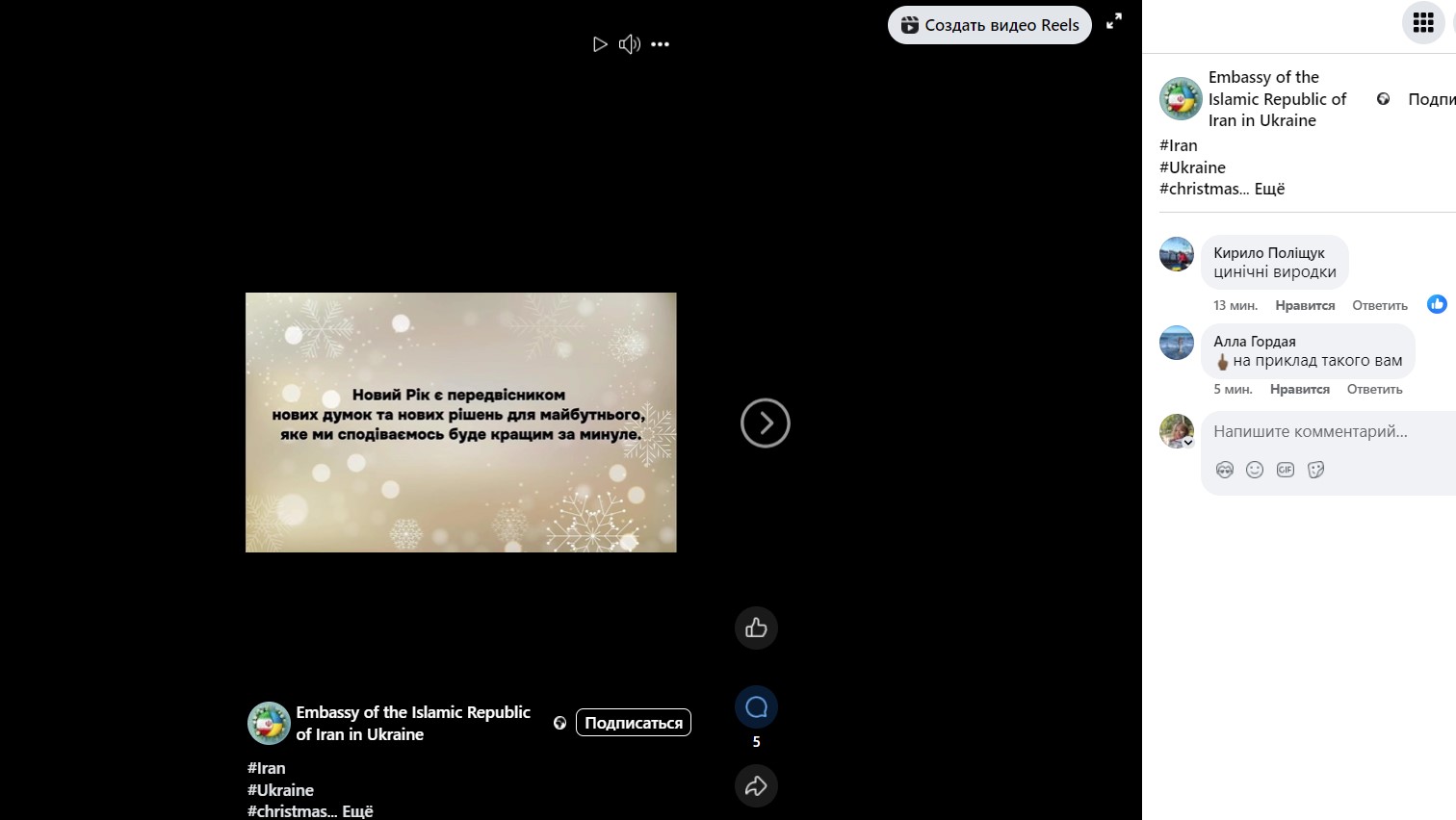Viewport: 1456px width, 820px height.
Task: Attach a GIF to the comment
Action: (1286, 470)
